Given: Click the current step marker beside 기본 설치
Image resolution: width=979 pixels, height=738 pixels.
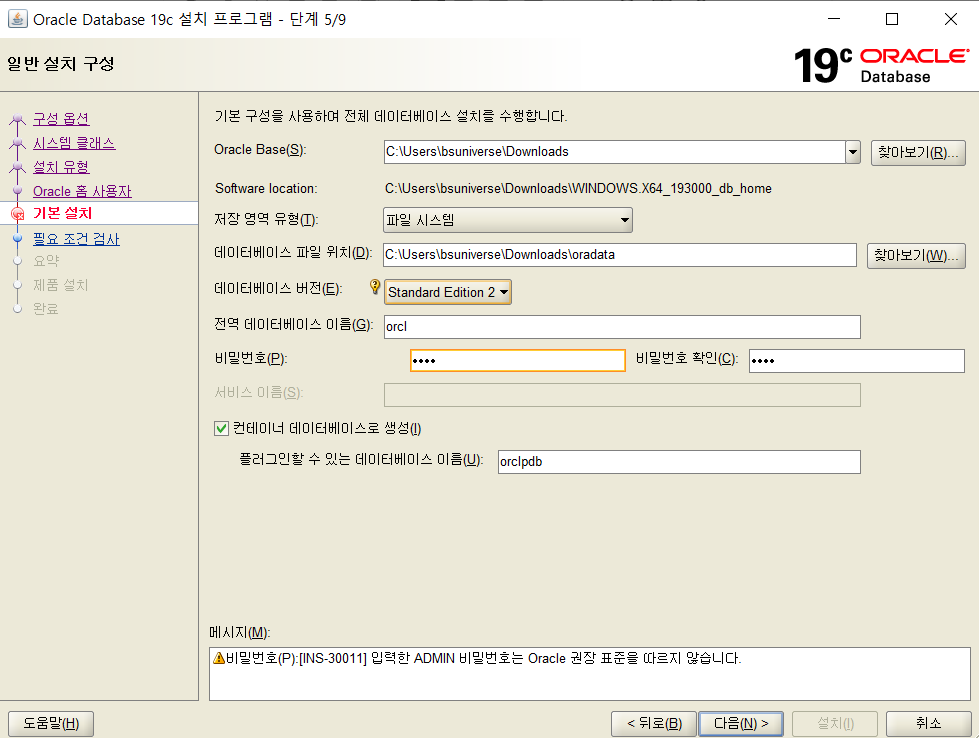Looking at the screenshot, I should (x=17, y=214).
